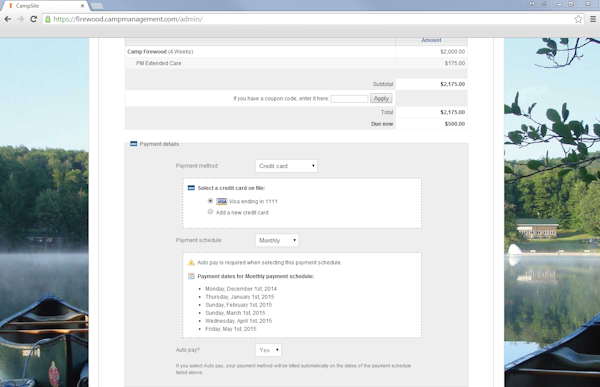
Task: Open the Payment method dropdown
Action: (286, 166)
